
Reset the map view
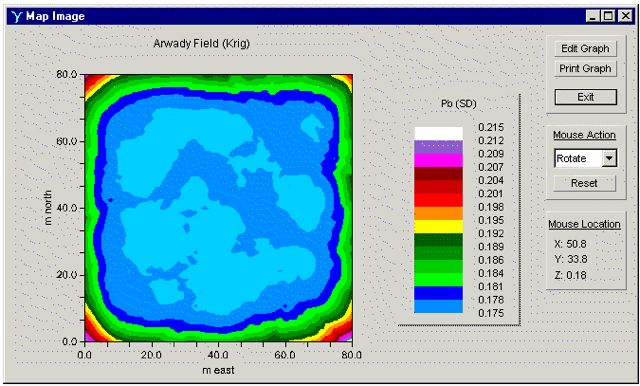pyautogui.click(x=584, y=183)
